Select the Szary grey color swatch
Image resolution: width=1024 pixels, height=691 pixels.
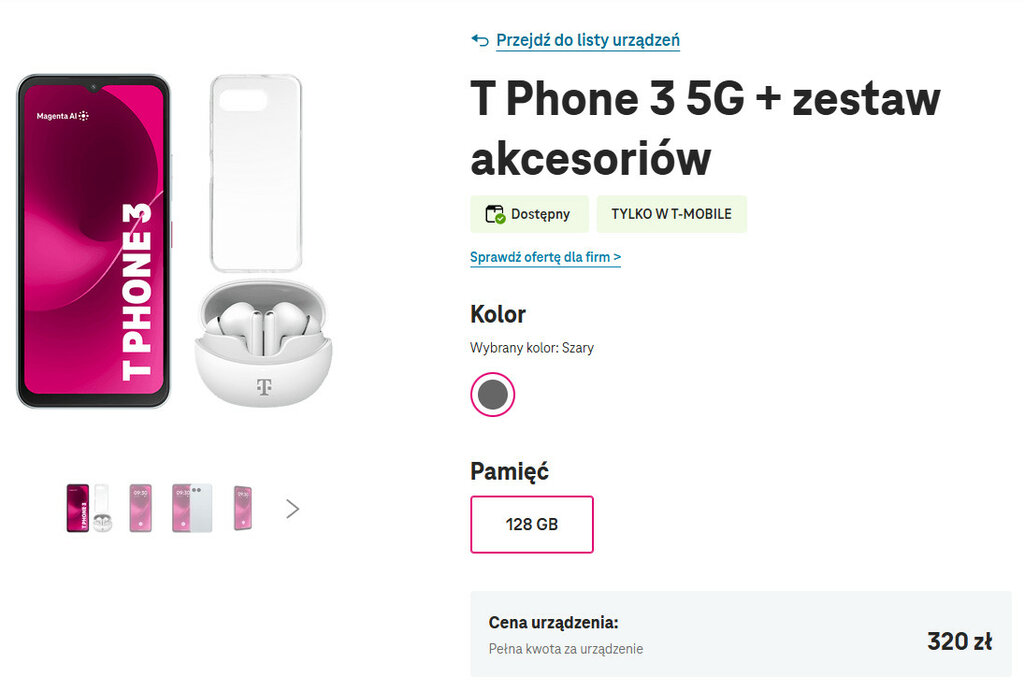492,394
